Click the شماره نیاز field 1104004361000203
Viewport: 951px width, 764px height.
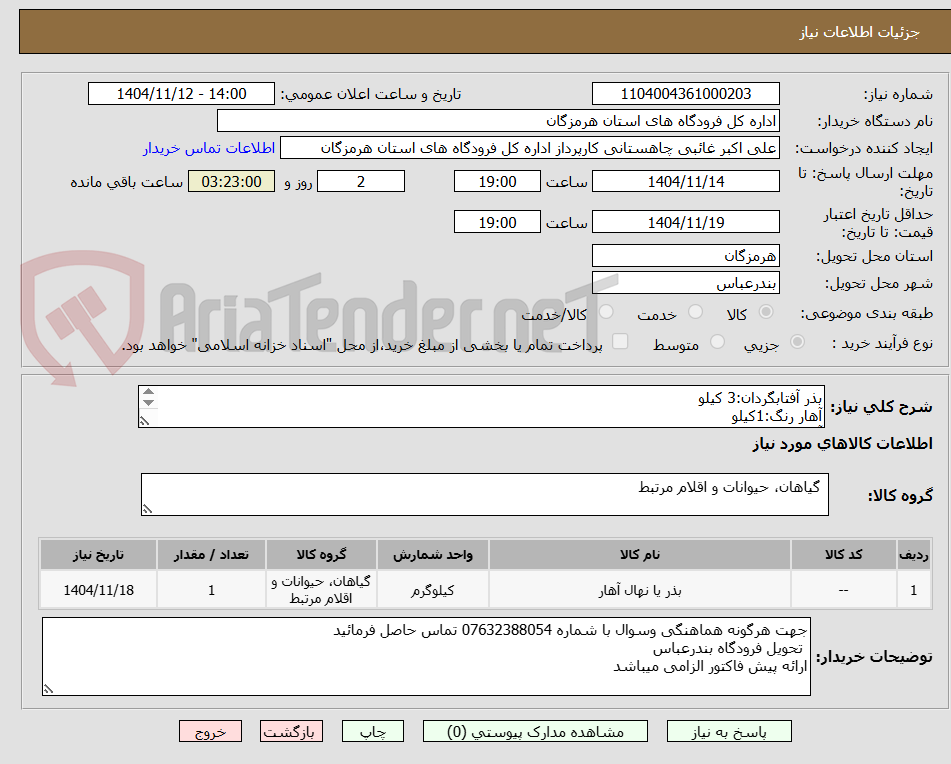pyautogui.click(x=685, y=94)
